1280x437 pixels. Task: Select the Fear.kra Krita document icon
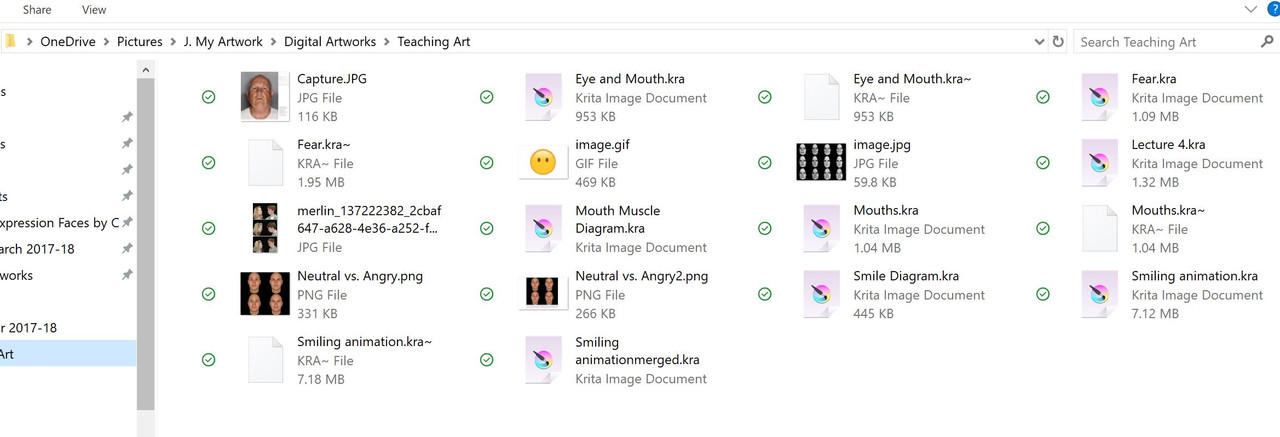[x=1099, y=97]
